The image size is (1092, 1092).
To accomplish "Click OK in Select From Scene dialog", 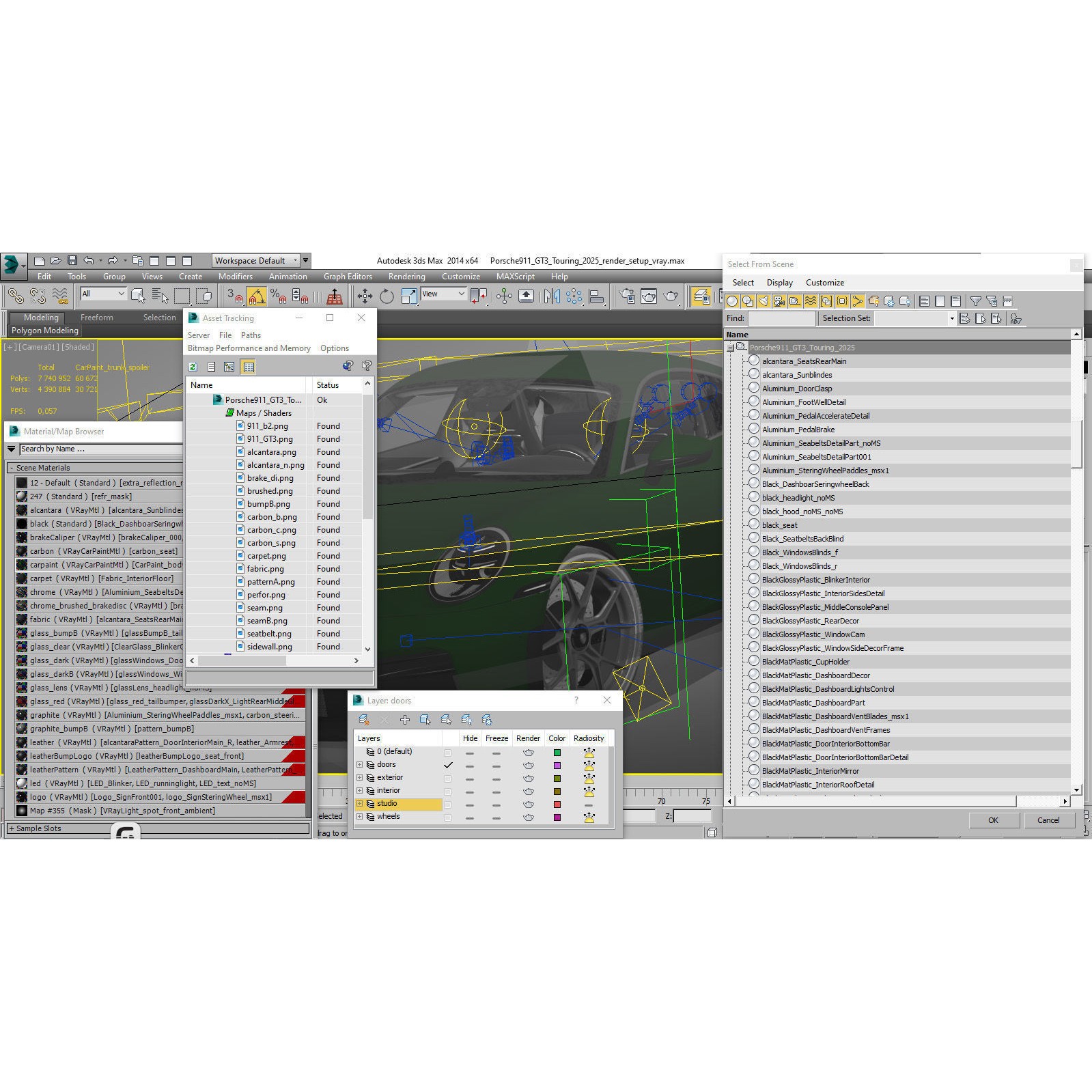I will (x=994, y=820).
